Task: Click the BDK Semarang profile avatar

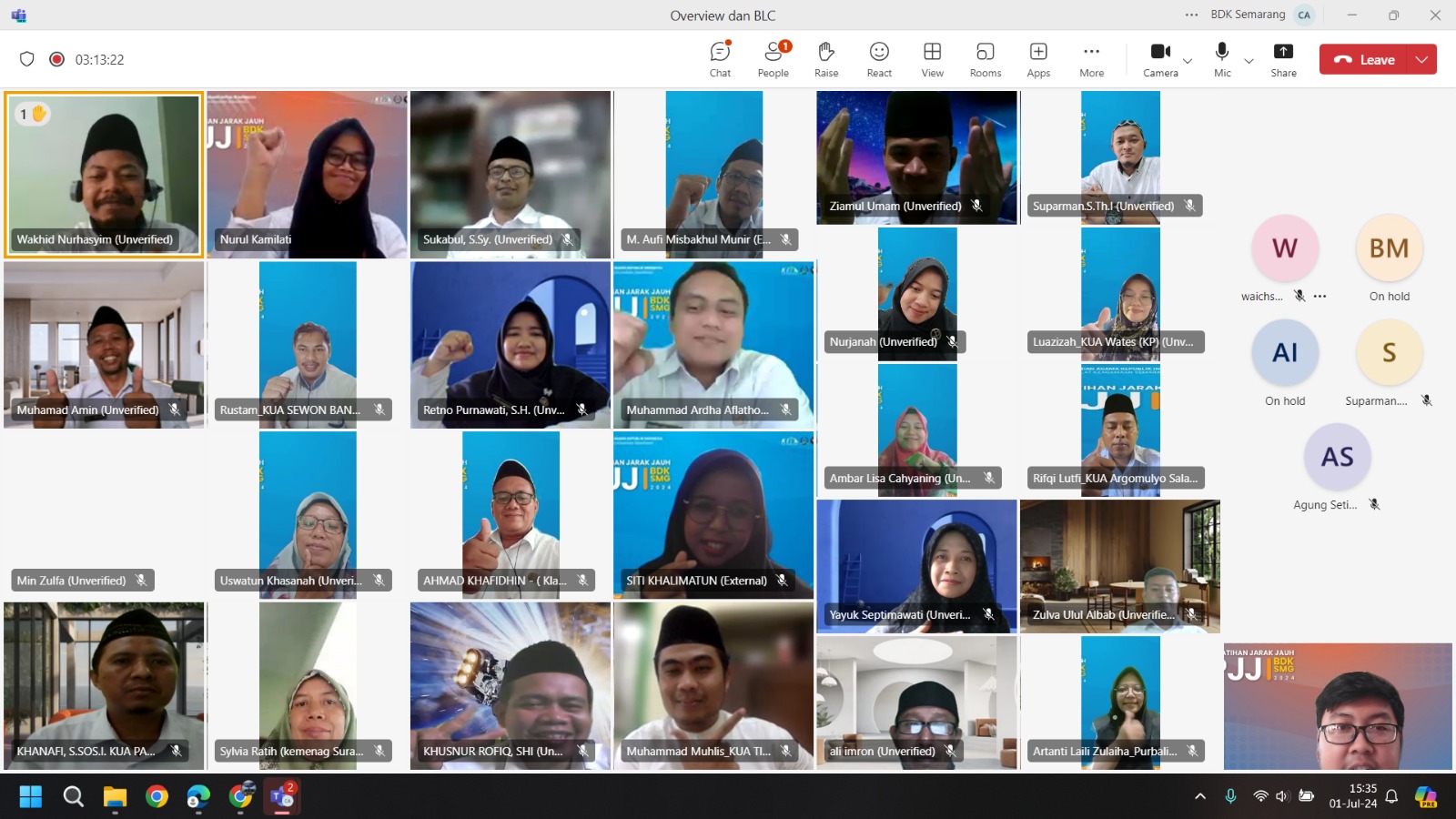Action: [x=1304, y=15]
